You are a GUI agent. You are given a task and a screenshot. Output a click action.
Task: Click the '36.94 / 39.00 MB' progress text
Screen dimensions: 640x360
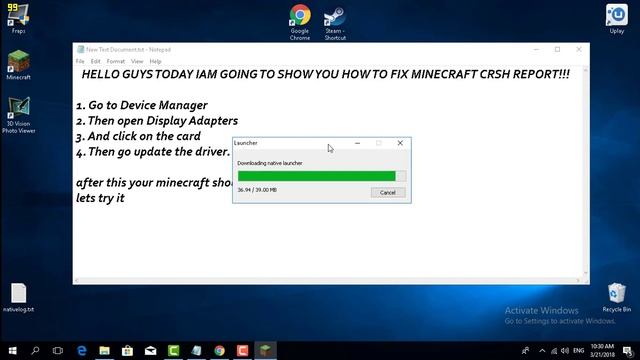tap(257, 190)
